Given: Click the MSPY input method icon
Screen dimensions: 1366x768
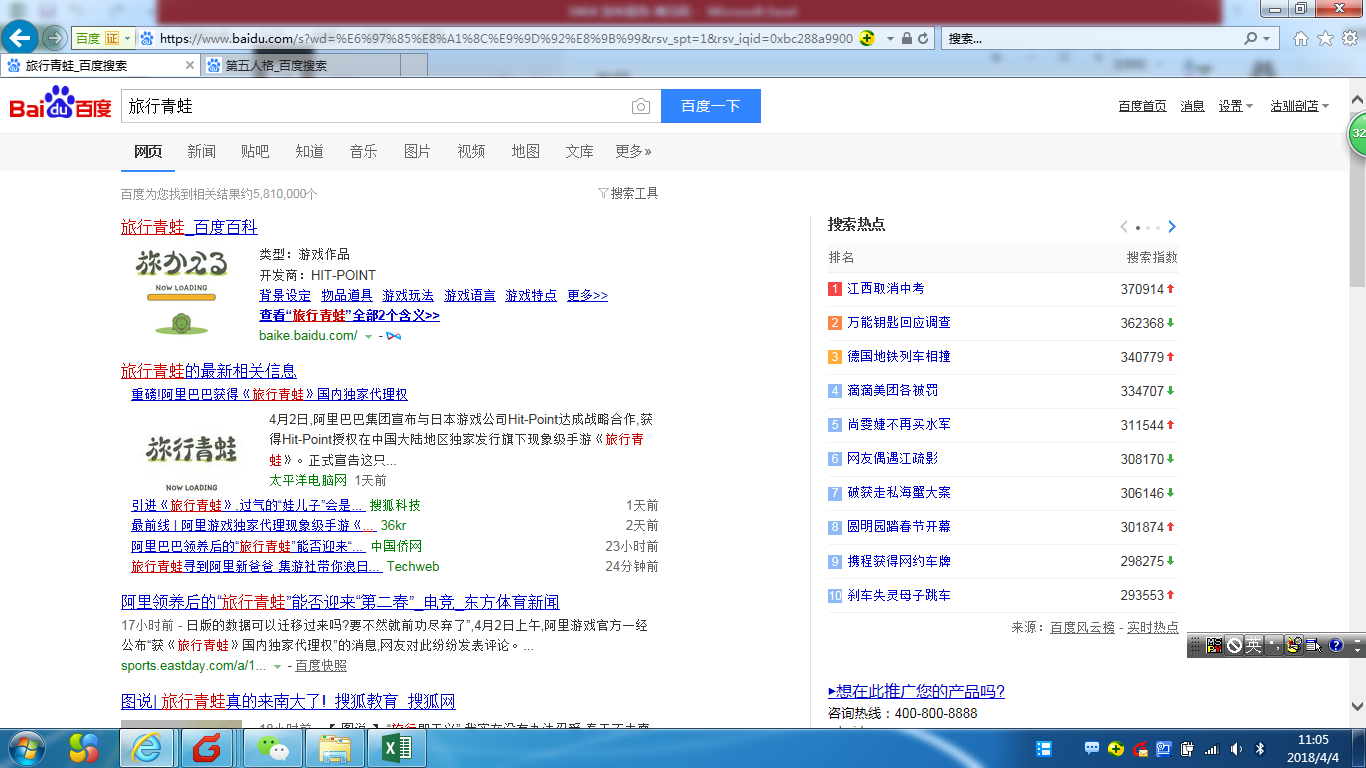Looking at the screenshot, I should click(x=1215, y=646).
